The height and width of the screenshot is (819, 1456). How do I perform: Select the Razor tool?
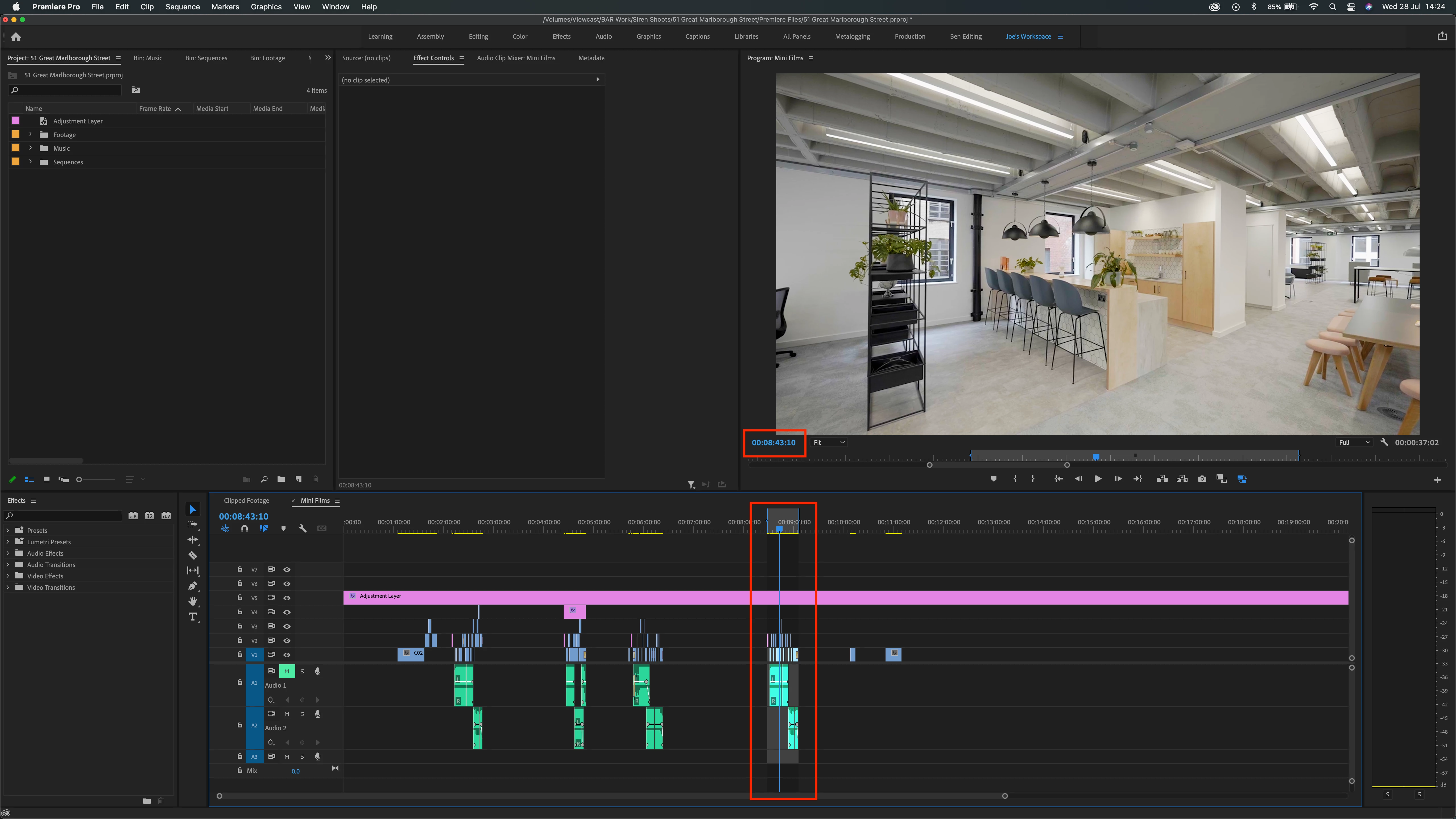click(193, 555)
